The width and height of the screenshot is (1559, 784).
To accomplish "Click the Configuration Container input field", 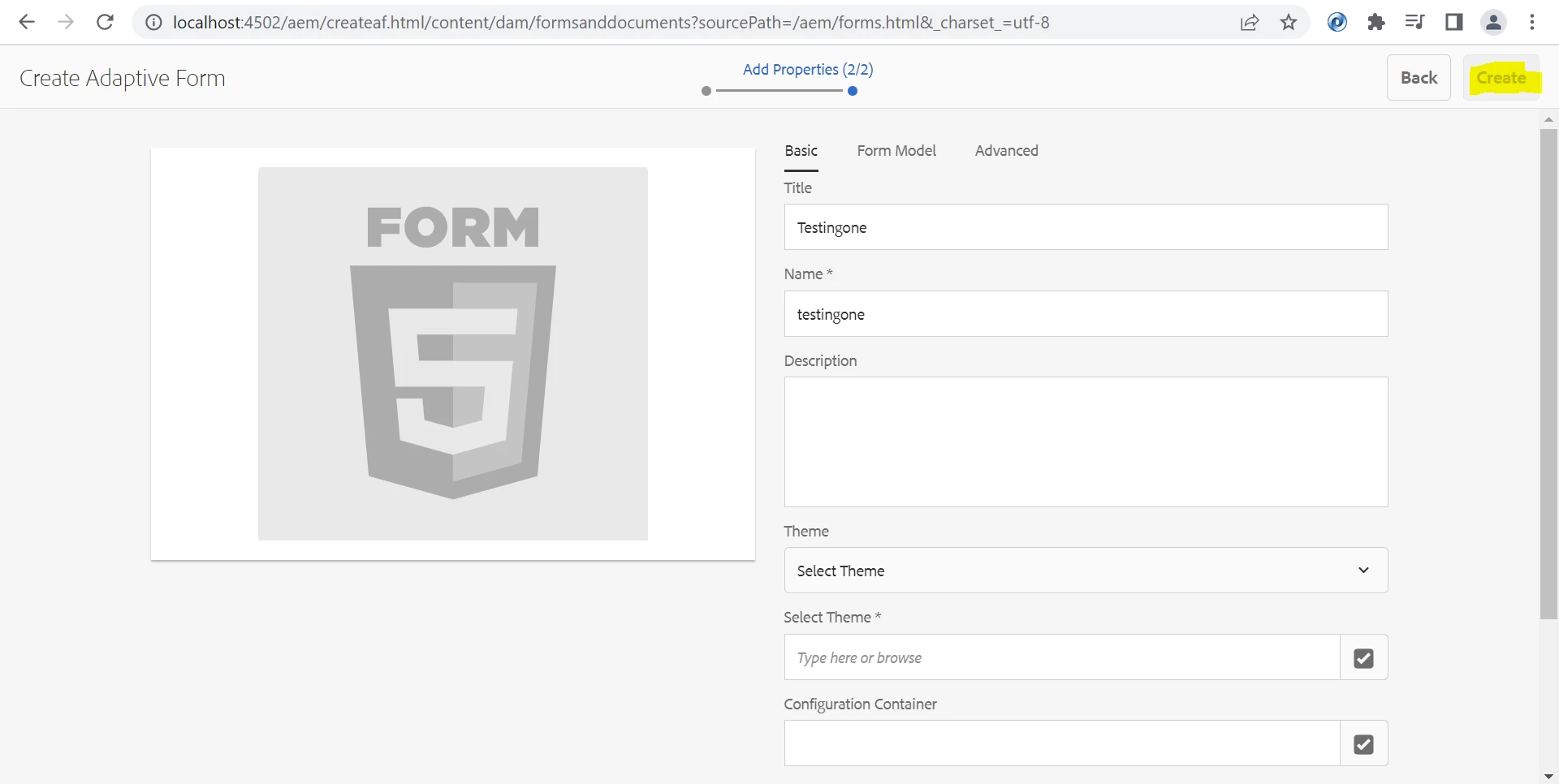I will (1062, 743).
